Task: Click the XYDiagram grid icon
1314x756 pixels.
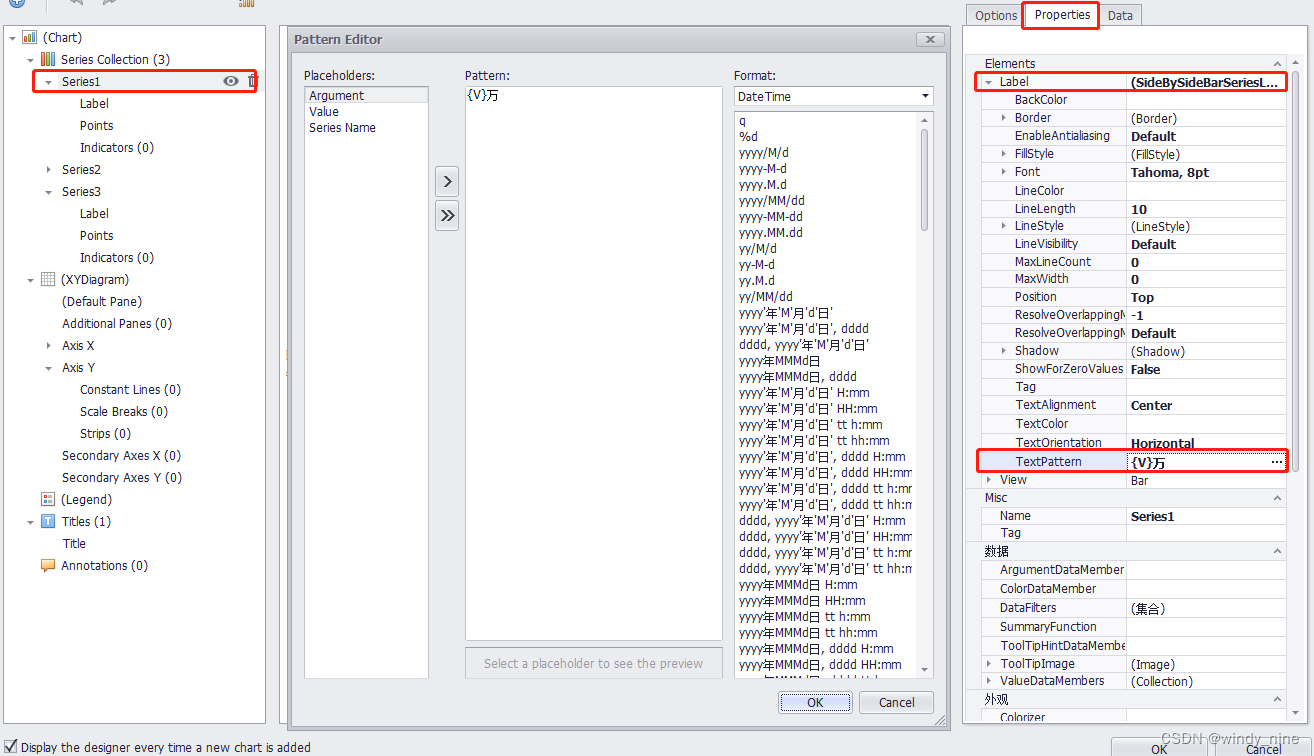Action: tap(46, 279)
